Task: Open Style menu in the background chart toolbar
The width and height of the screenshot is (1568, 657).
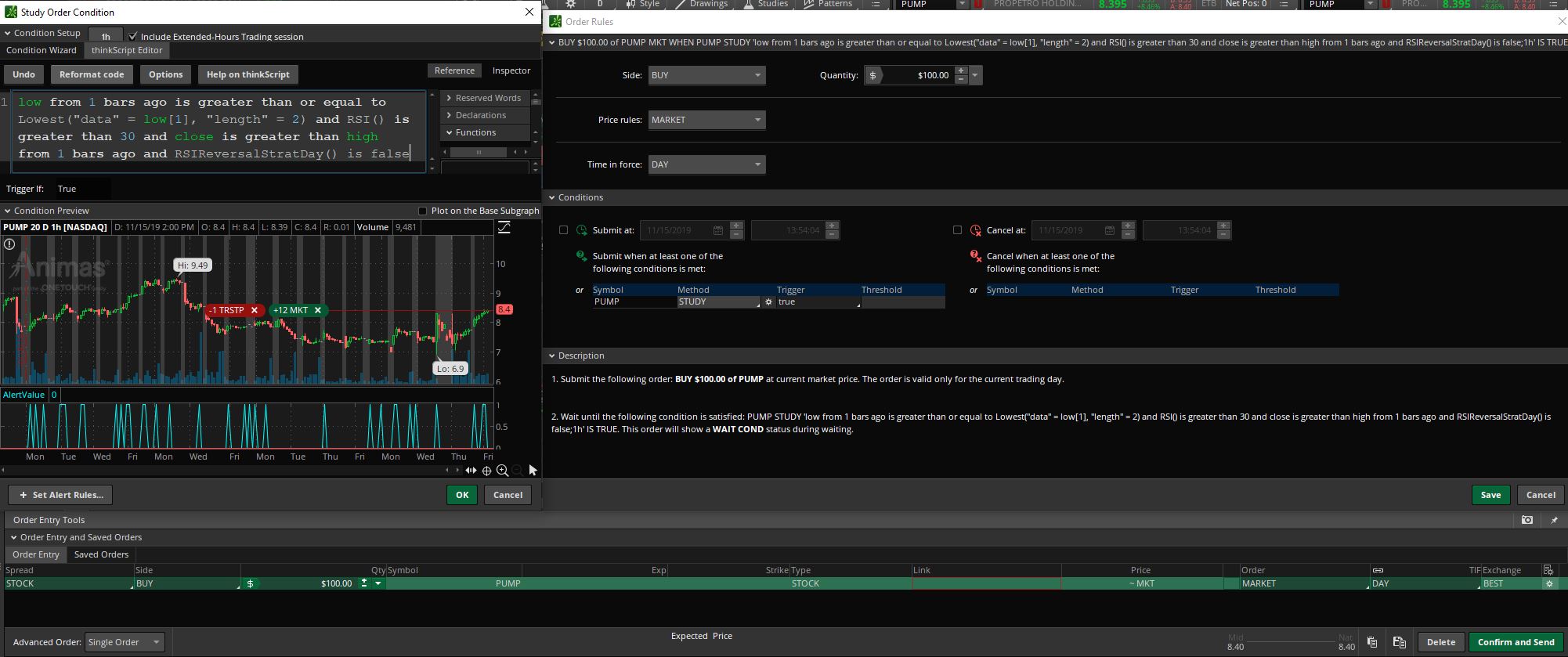Action: click(x=643, y=4)
